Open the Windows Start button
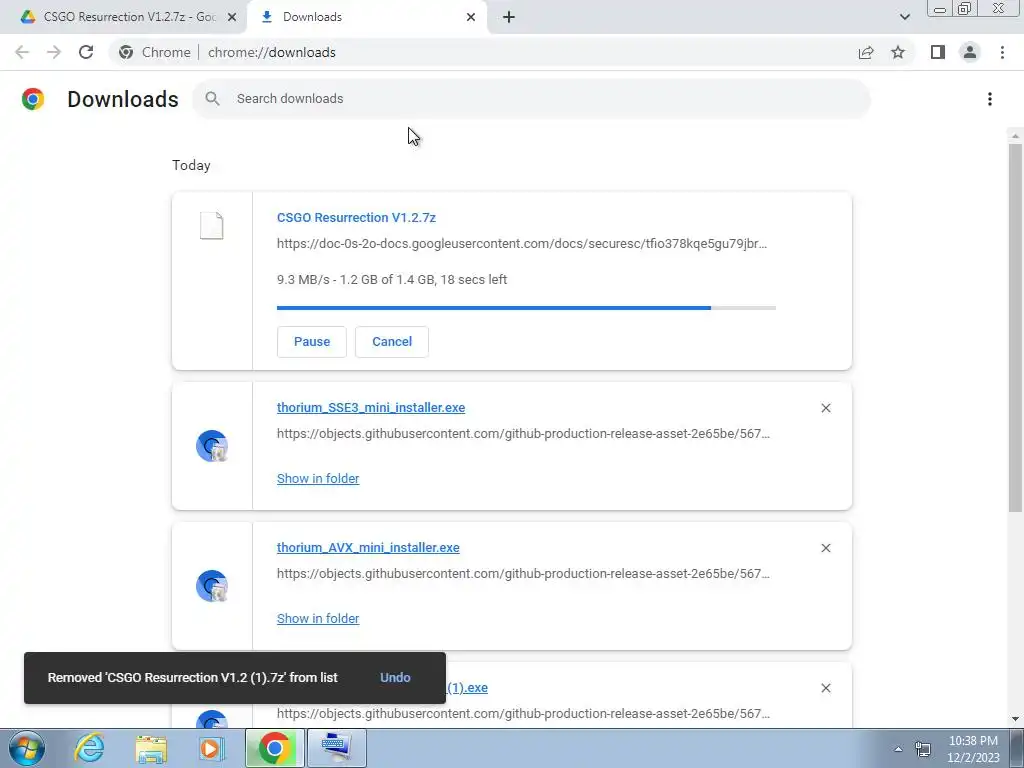Image resolution: width=1024 pixels, height=768 pixels. click(27, 748)
